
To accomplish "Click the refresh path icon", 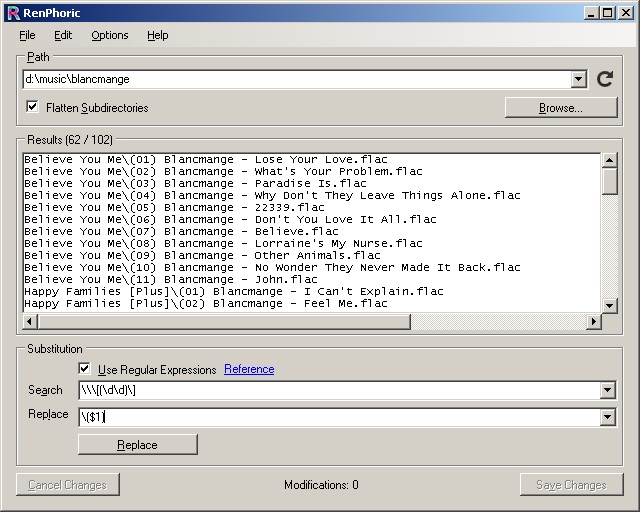I will pos(605,79).
